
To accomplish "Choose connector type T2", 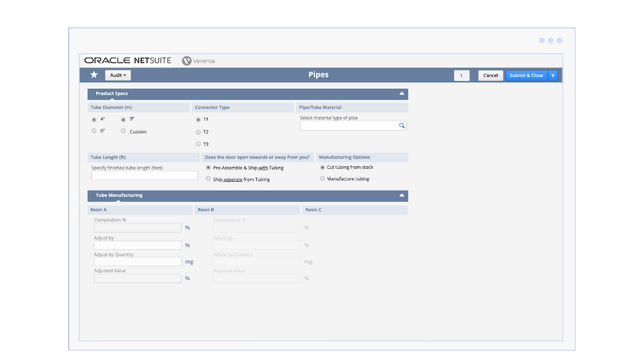I will point(198,132).
